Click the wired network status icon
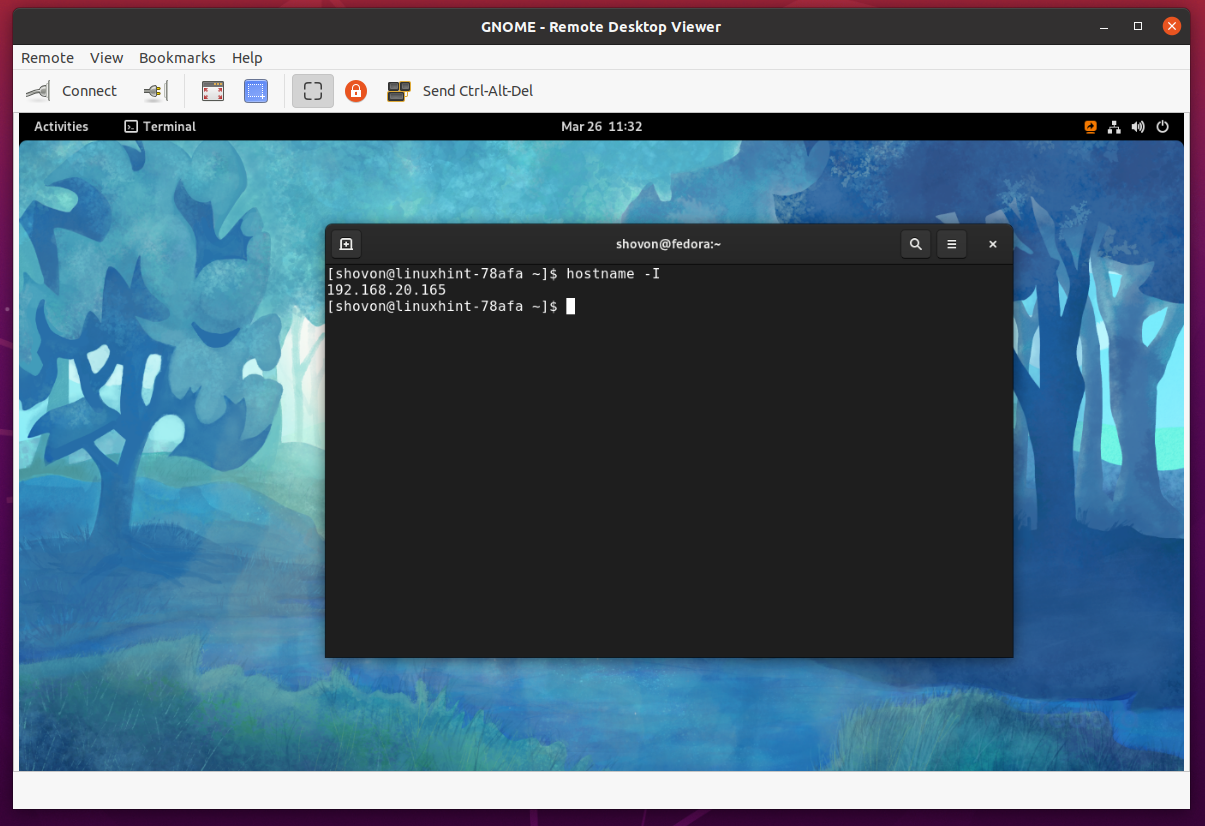1205x826 pixels. pos(1115,127)
